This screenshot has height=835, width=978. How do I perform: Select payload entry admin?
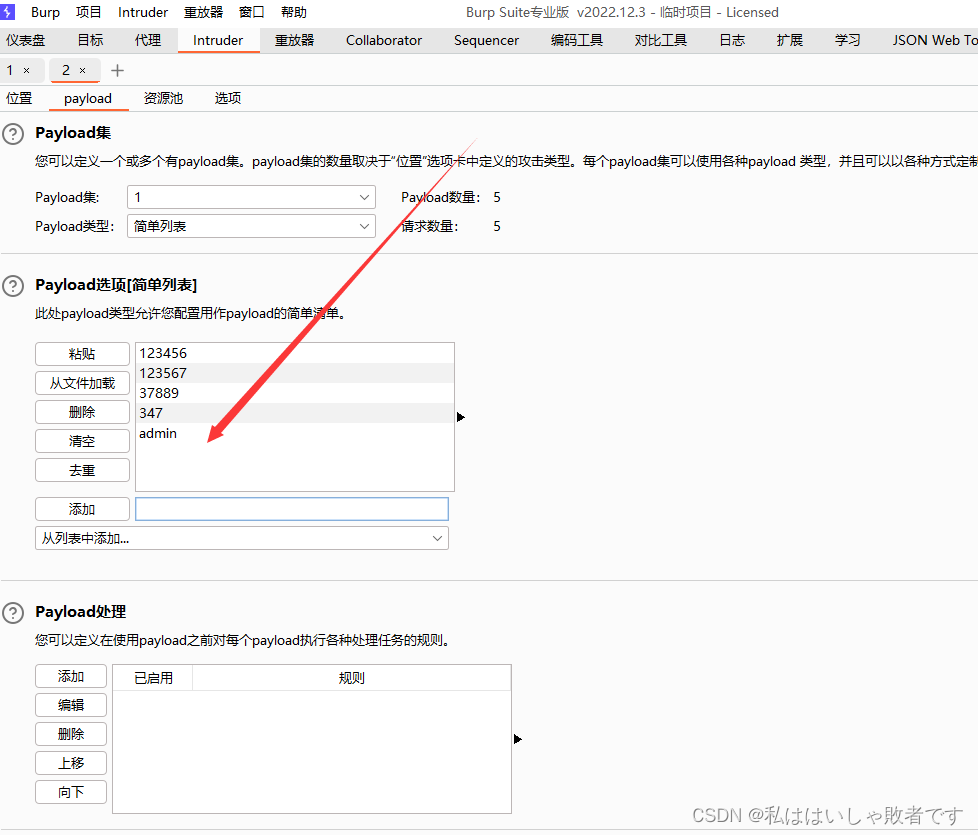click(294, 433)
